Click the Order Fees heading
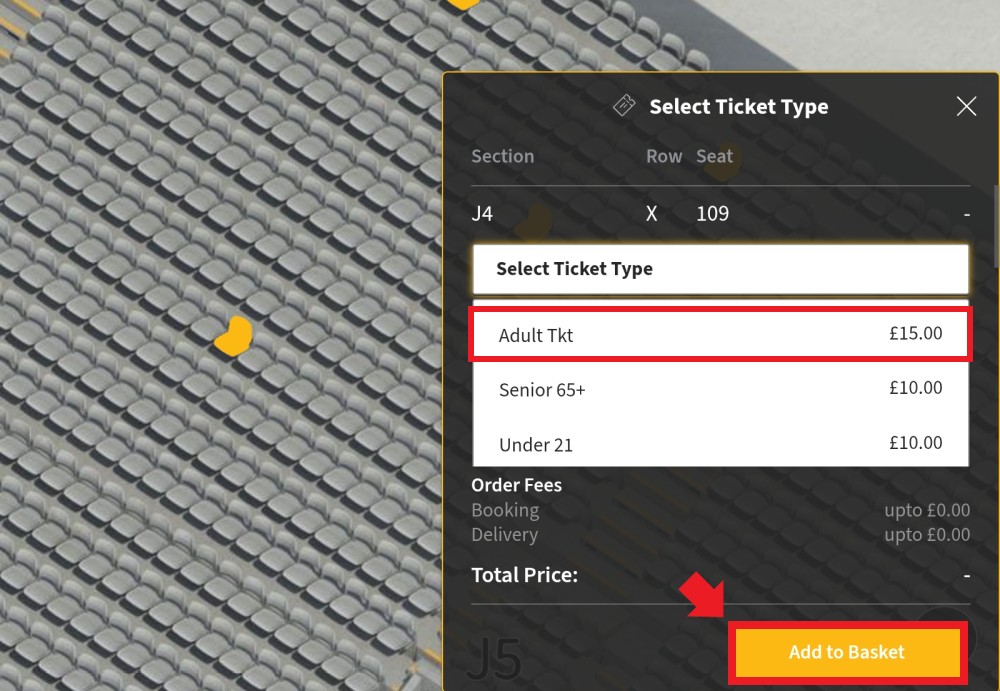This screenshot has height=691, width=1000. (517, 485)
